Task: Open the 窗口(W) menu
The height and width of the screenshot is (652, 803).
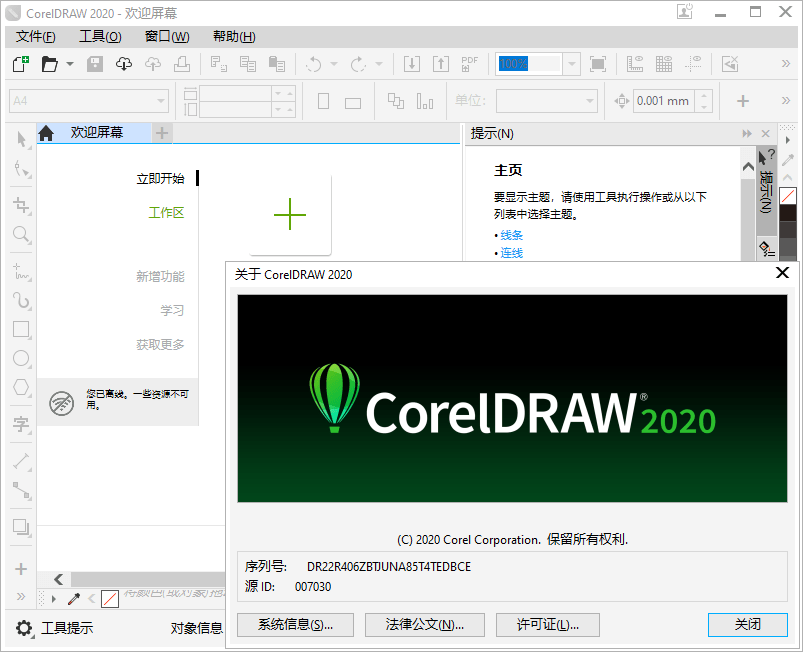Action: coord(167,37)
